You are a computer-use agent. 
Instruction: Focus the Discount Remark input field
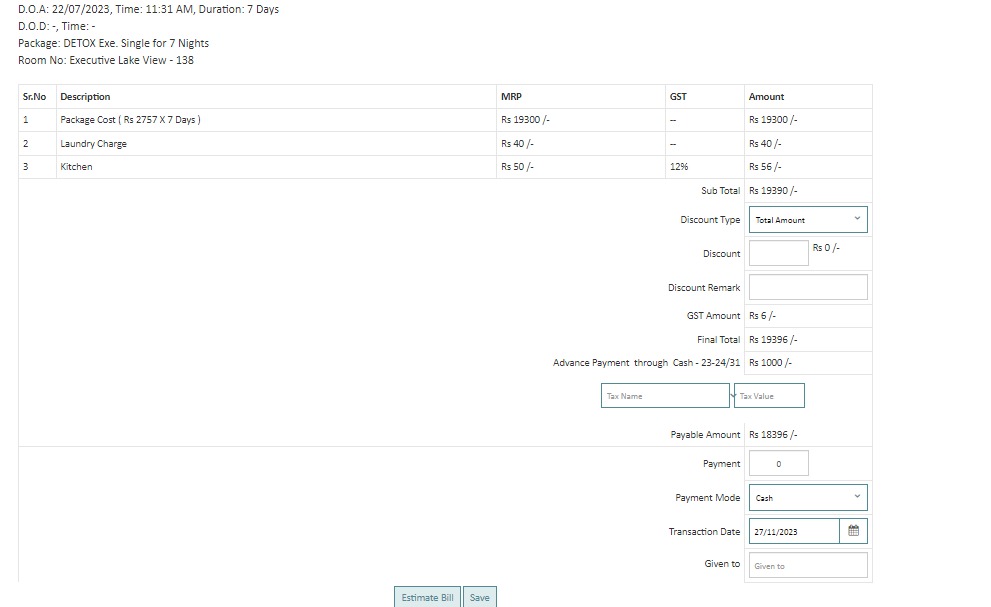pos(808,287)
